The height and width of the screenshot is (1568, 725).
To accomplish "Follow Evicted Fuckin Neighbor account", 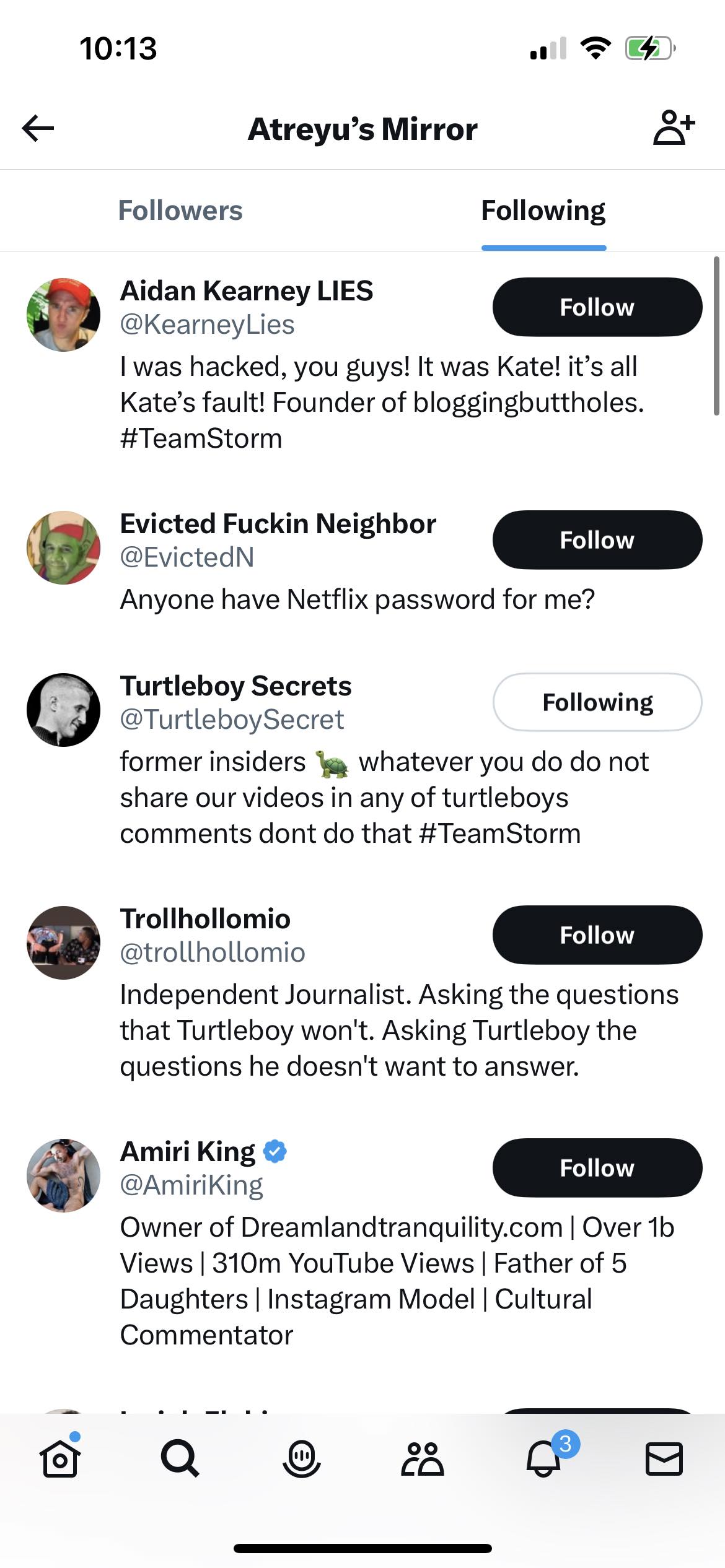I will [x=597, y=540].
